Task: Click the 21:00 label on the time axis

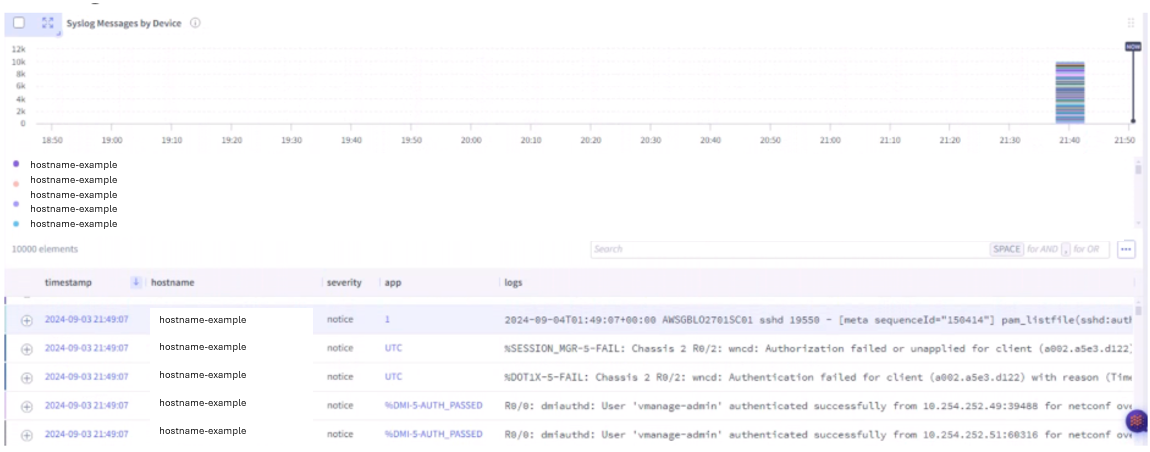Action: coord(830,139)
